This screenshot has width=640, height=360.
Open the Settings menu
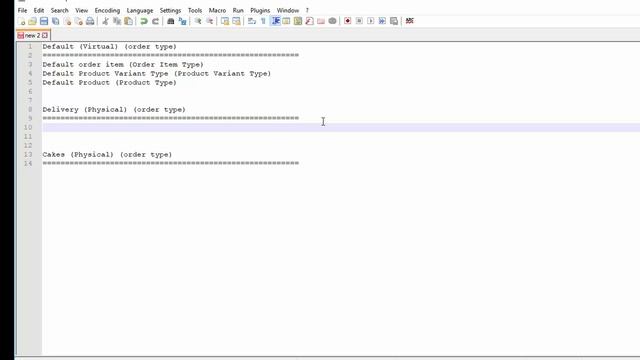pyautogui.click(x=170, y=10)
